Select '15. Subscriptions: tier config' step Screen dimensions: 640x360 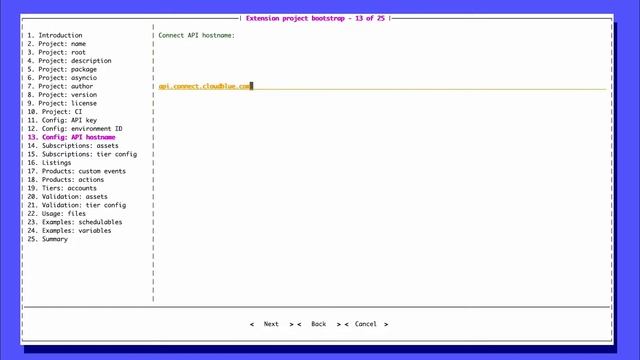82,154
